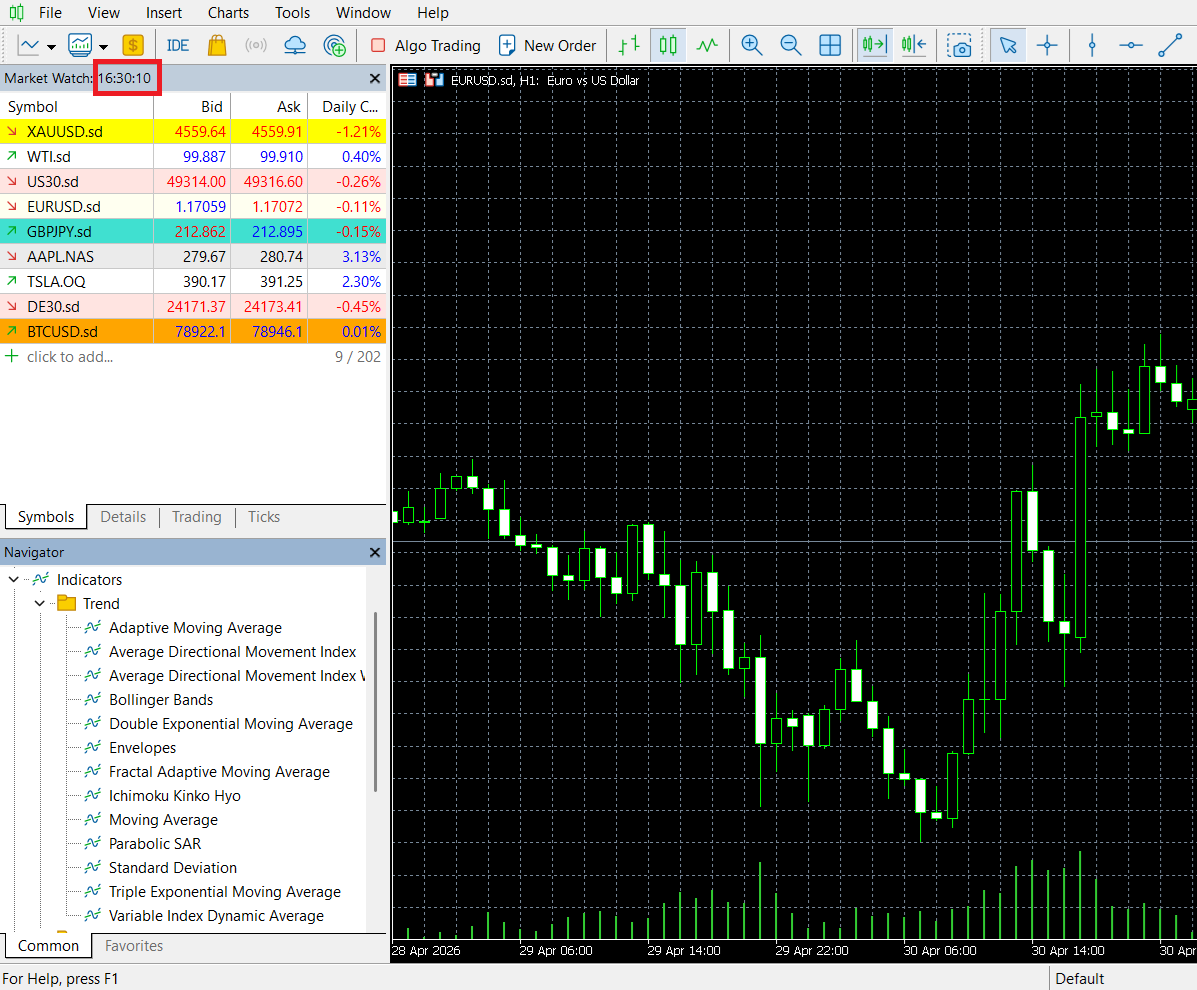Switch to the Ticks tab
Viewport: 1197px width, 990px height.
(x=264, y=517)
